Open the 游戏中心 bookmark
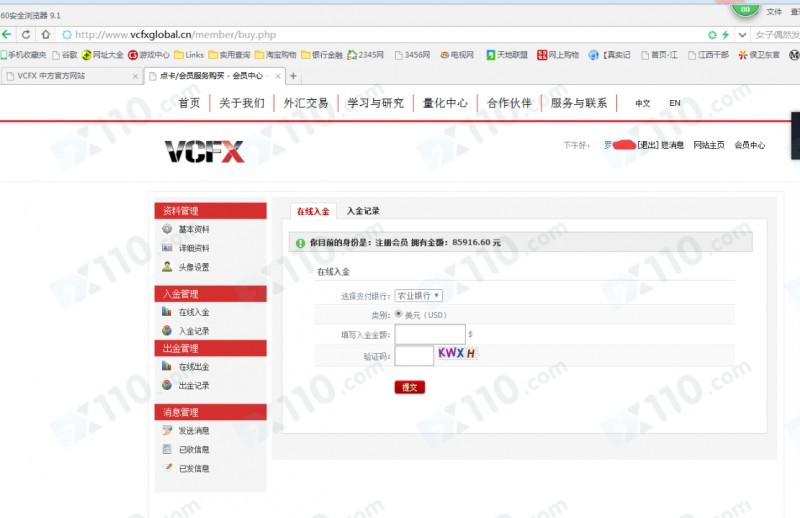 148,55
